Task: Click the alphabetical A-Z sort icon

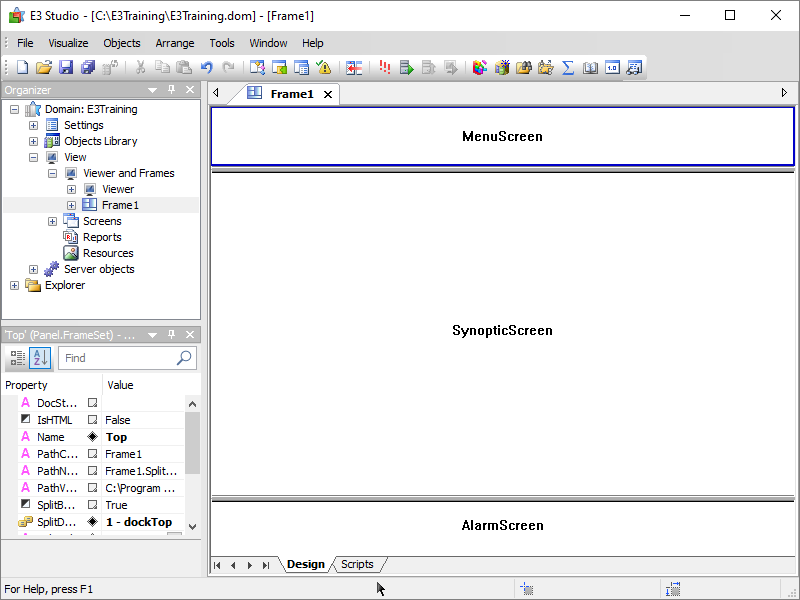Action: (40, 358)
